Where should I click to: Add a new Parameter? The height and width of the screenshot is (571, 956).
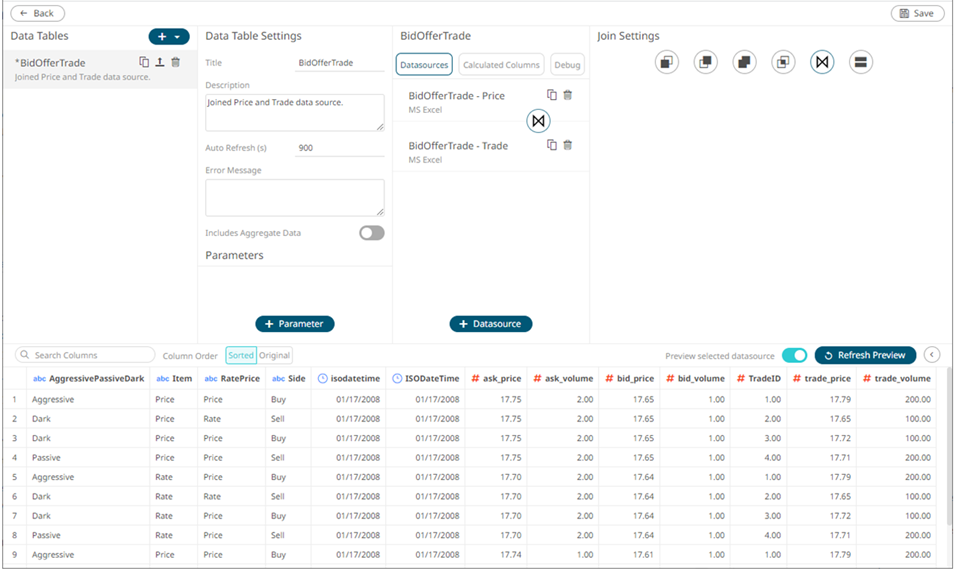pos(295,324)
